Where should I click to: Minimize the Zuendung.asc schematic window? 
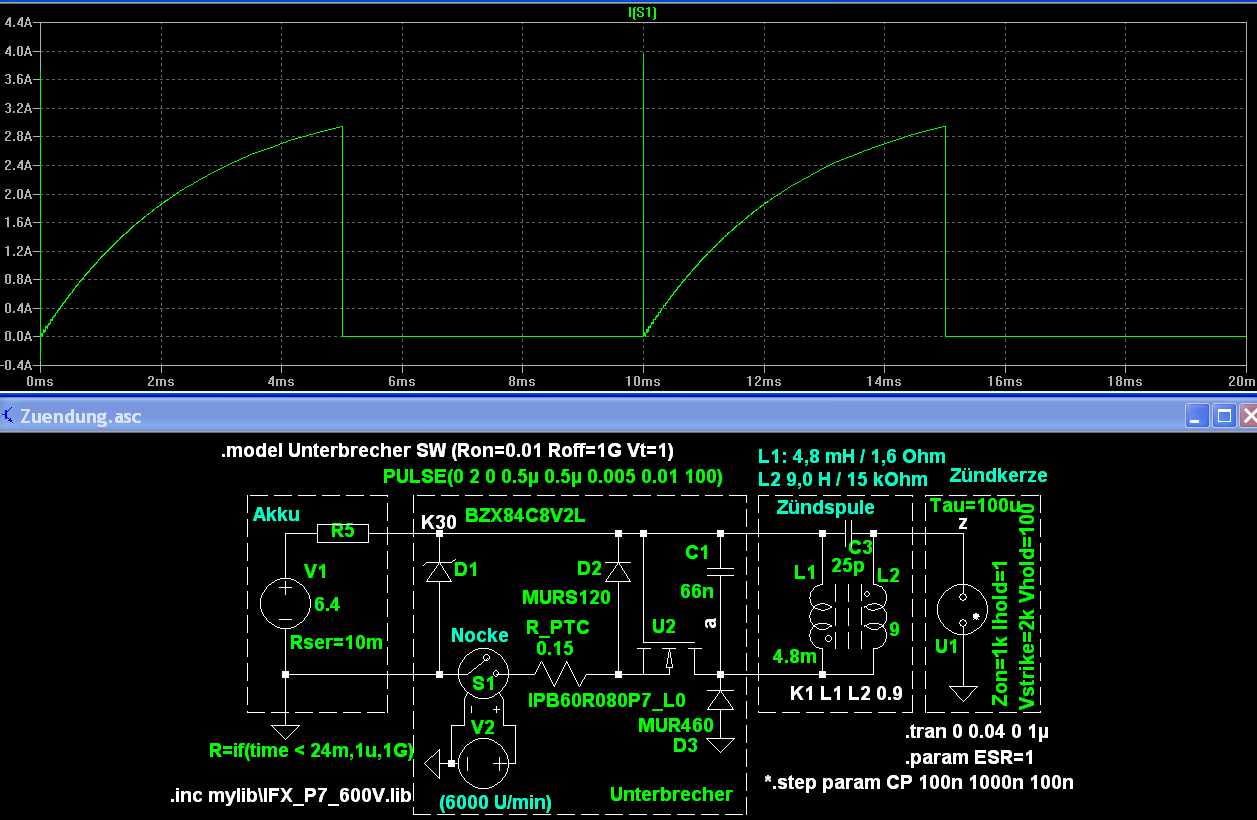(x=1197, y=416)
